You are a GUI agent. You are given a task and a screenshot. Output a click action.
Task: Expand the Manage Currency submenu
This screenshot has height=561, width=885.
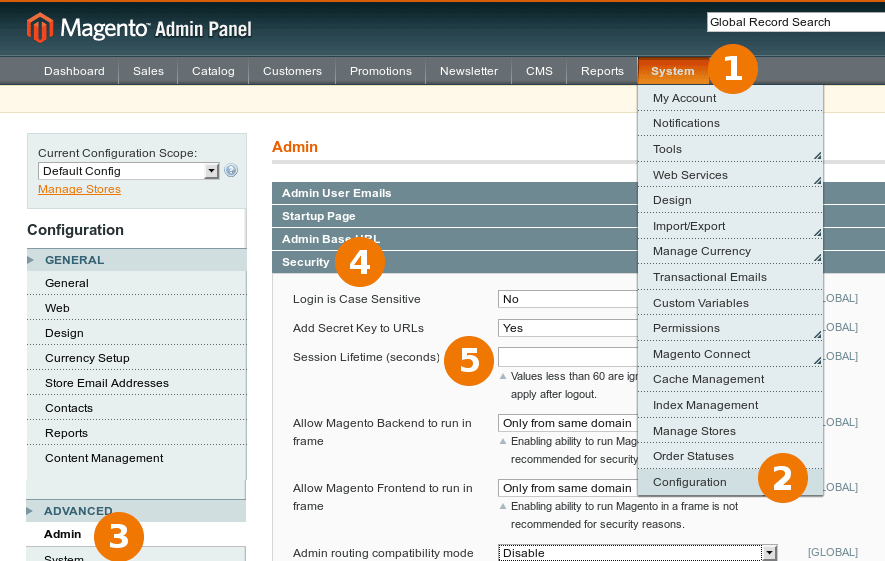(x=730, y=252)
